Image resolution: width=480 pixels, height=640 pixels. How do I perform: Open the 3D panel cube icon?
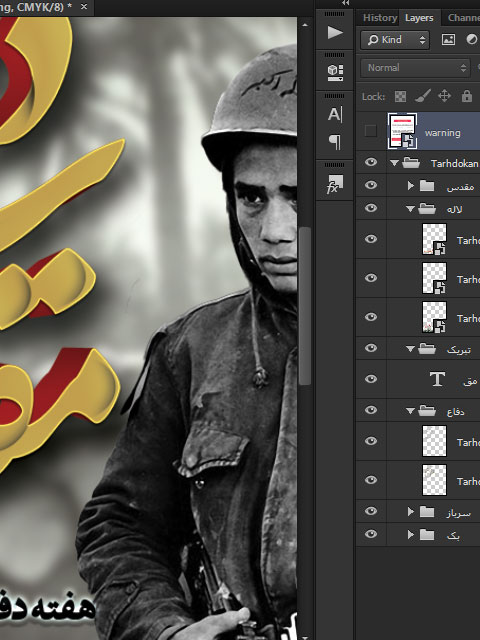click(335, 73)
